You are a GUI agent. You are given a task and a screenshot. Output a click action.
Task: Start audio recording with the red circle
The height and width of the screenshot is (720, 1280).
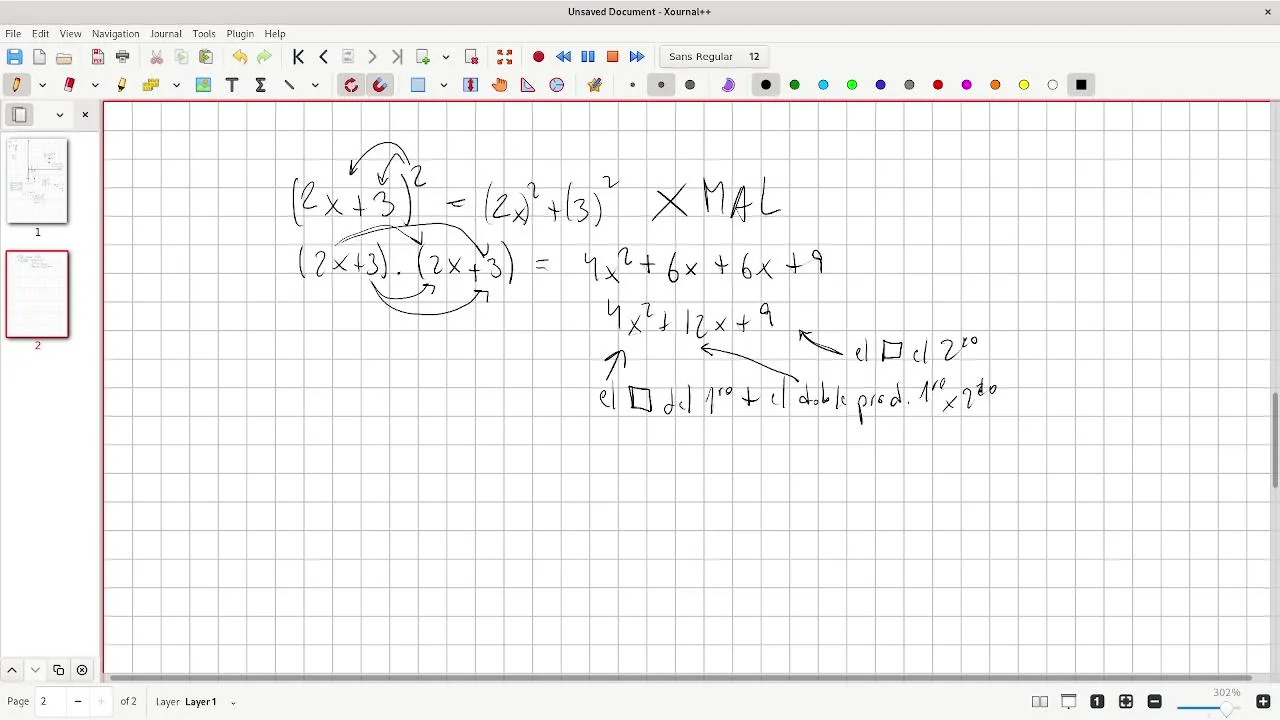pyautogui.click(x=538, y=57)
